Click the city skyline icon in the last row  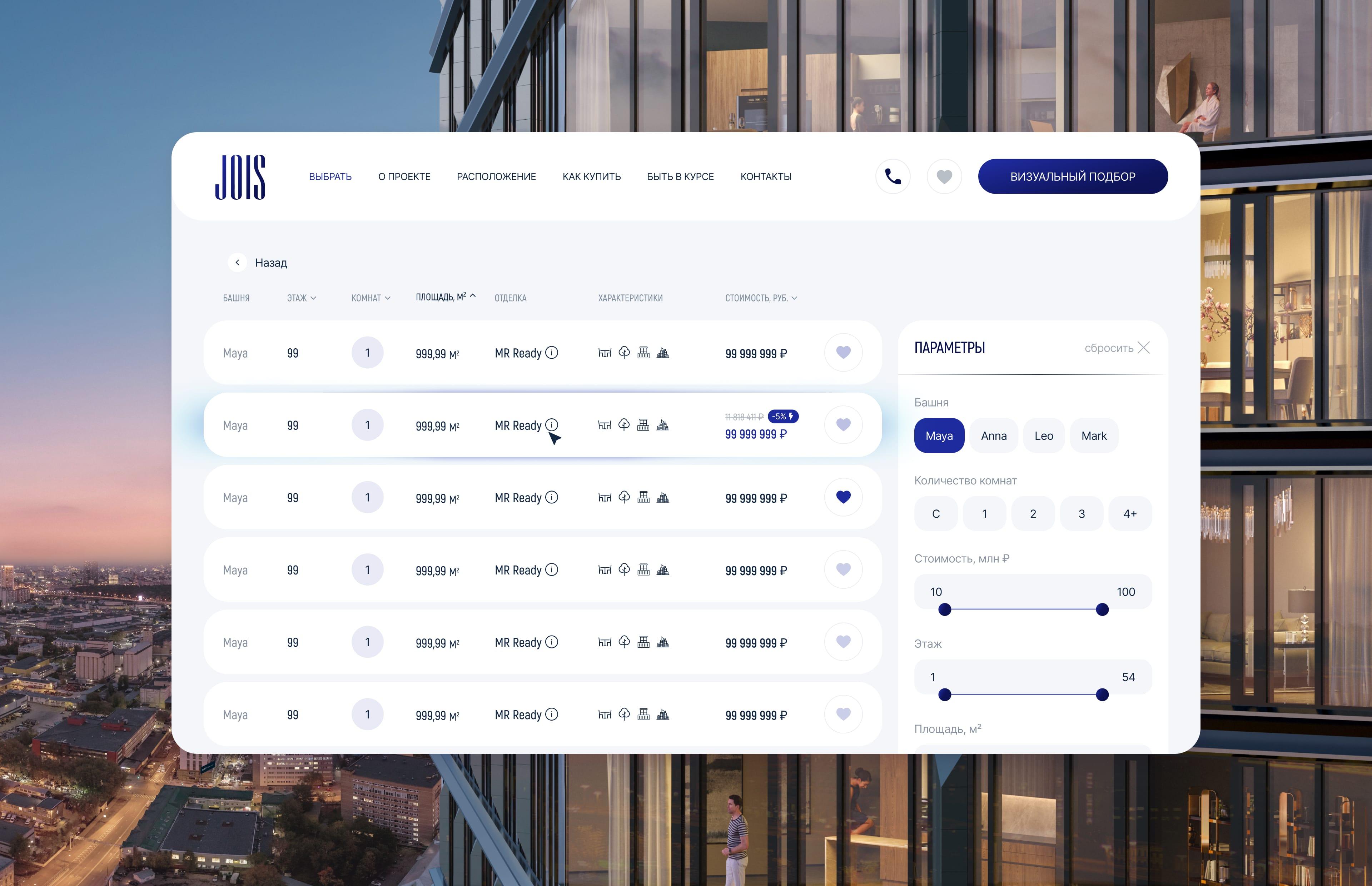coord(663,715)
